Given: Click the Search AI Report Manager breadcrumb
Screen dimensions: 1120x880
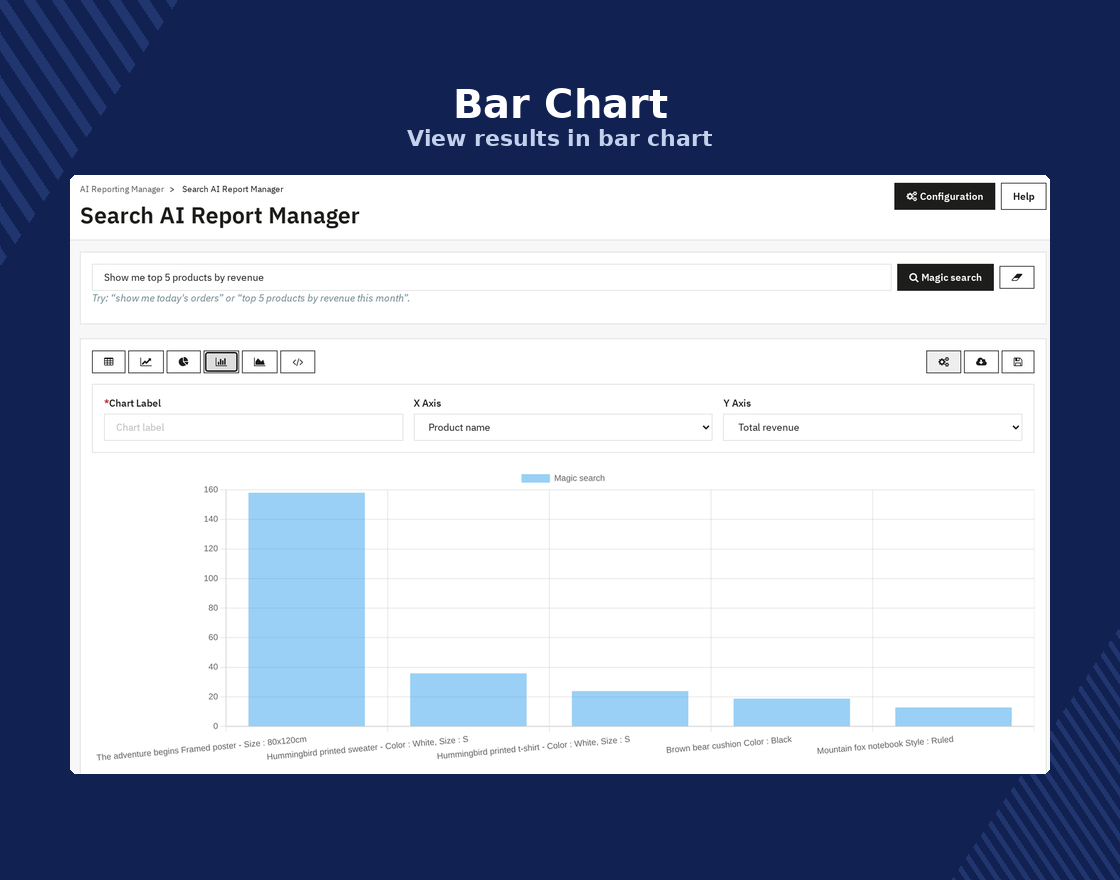Looking at the screenshot, I should click(x=233, y=189).
